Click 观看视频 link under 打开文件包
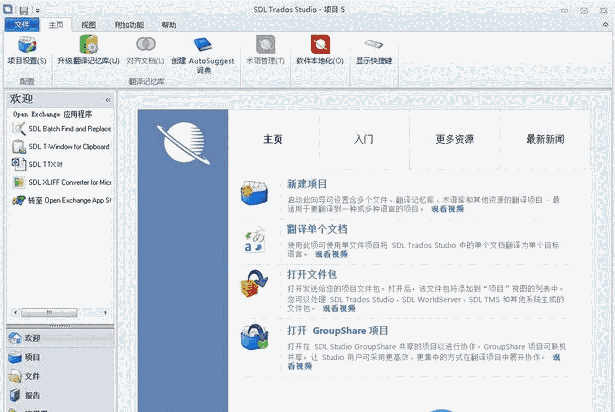615x412 pixels. click(339, 309)
